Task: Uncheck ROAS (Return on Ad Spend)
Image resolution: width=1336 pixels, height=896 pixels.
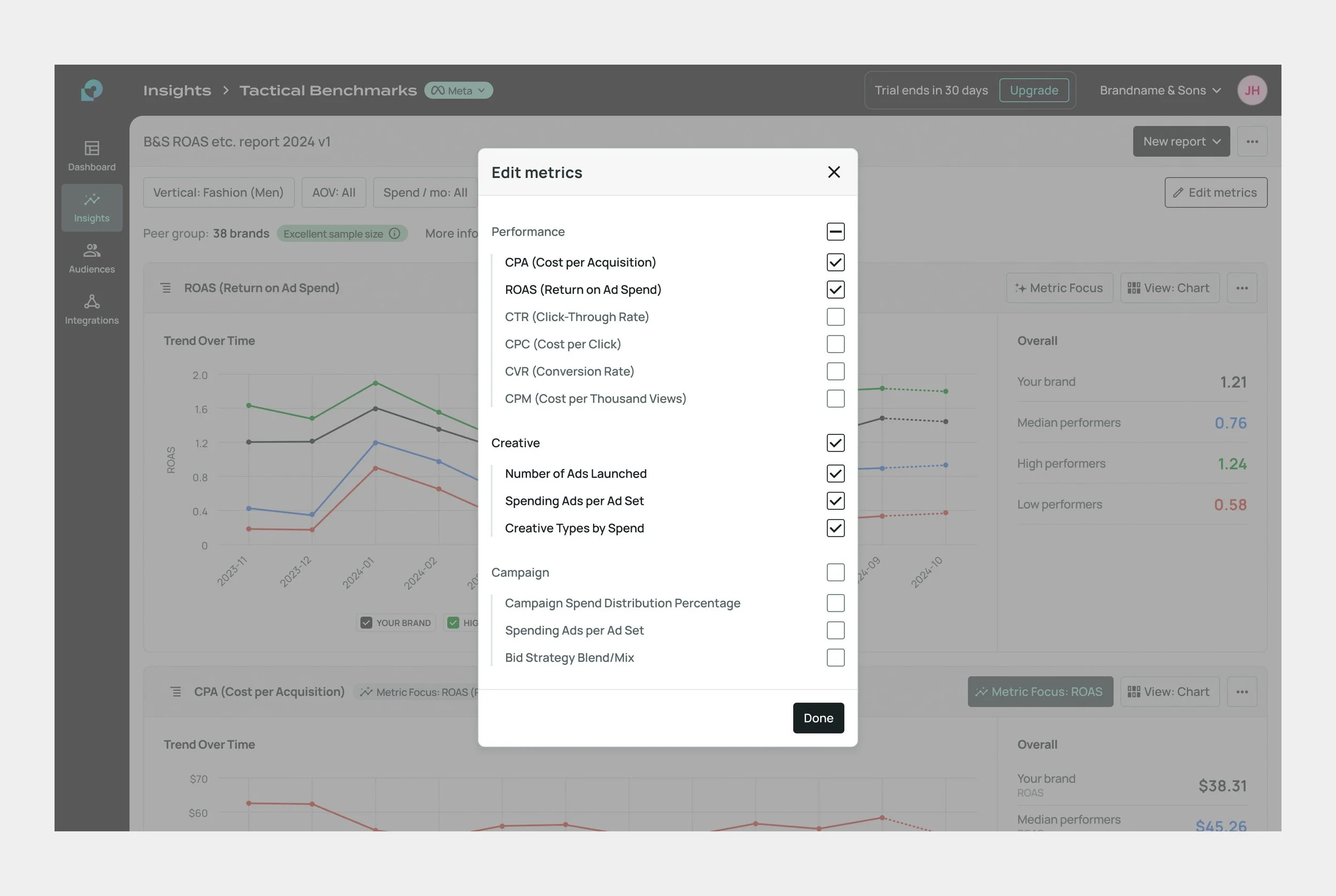Action: point(835,290)
